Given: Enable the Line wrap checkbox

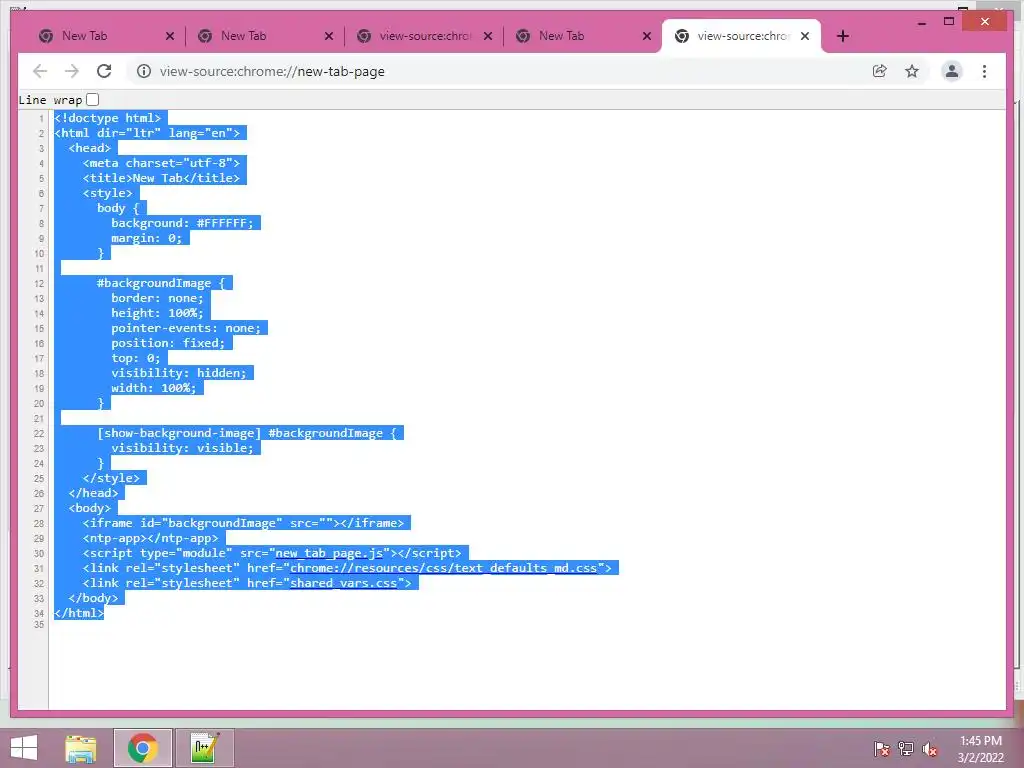Looking at the screenshot, I should (93, 99).
